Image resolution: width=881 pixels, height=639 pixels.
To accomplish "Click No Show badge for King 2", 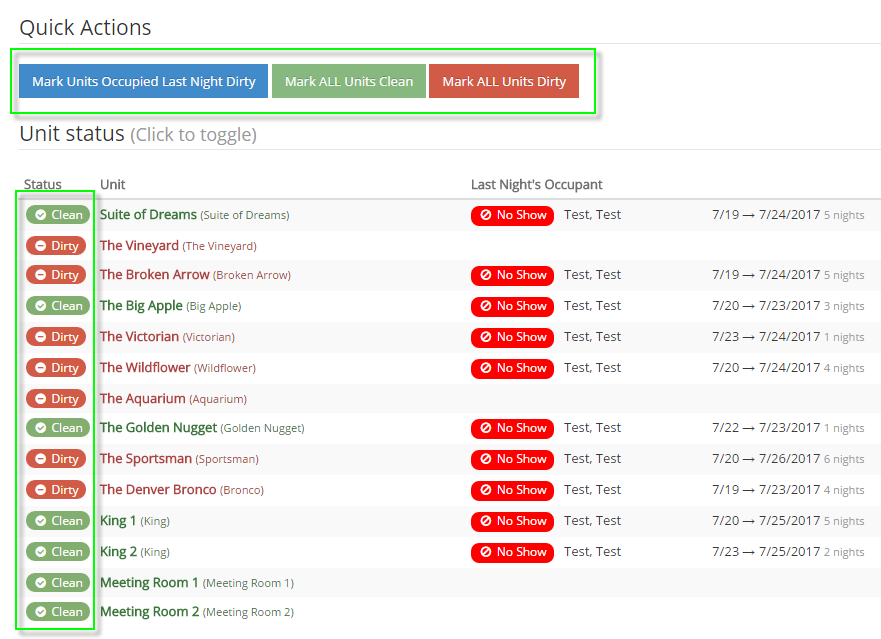I will (x=512, y=552).
